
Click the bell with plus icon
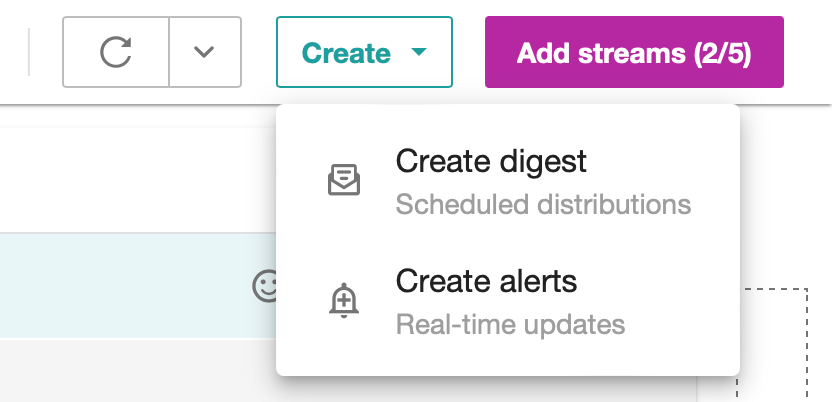click(x=344, y=300)
